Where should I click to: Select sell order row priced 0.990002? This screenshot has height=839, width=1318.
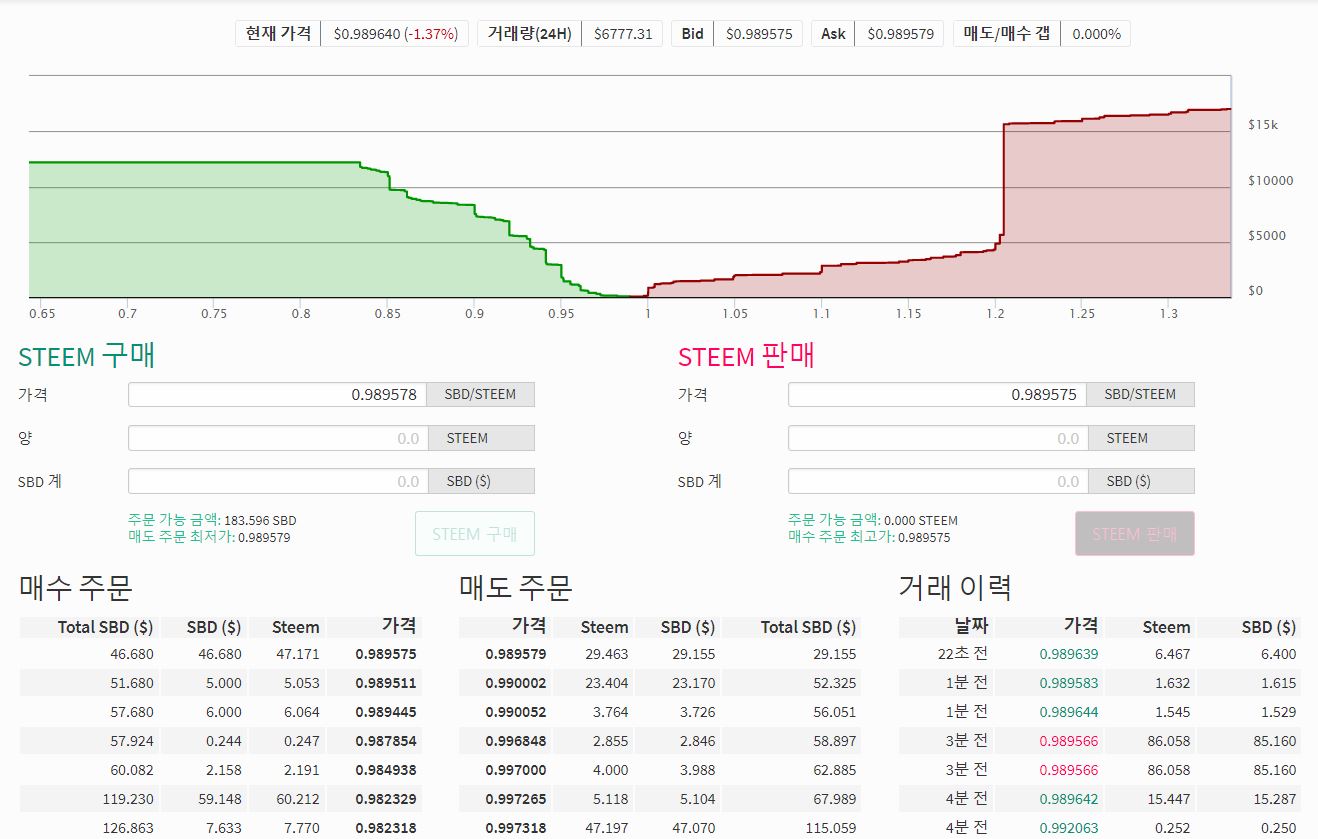tap(660, 683)
